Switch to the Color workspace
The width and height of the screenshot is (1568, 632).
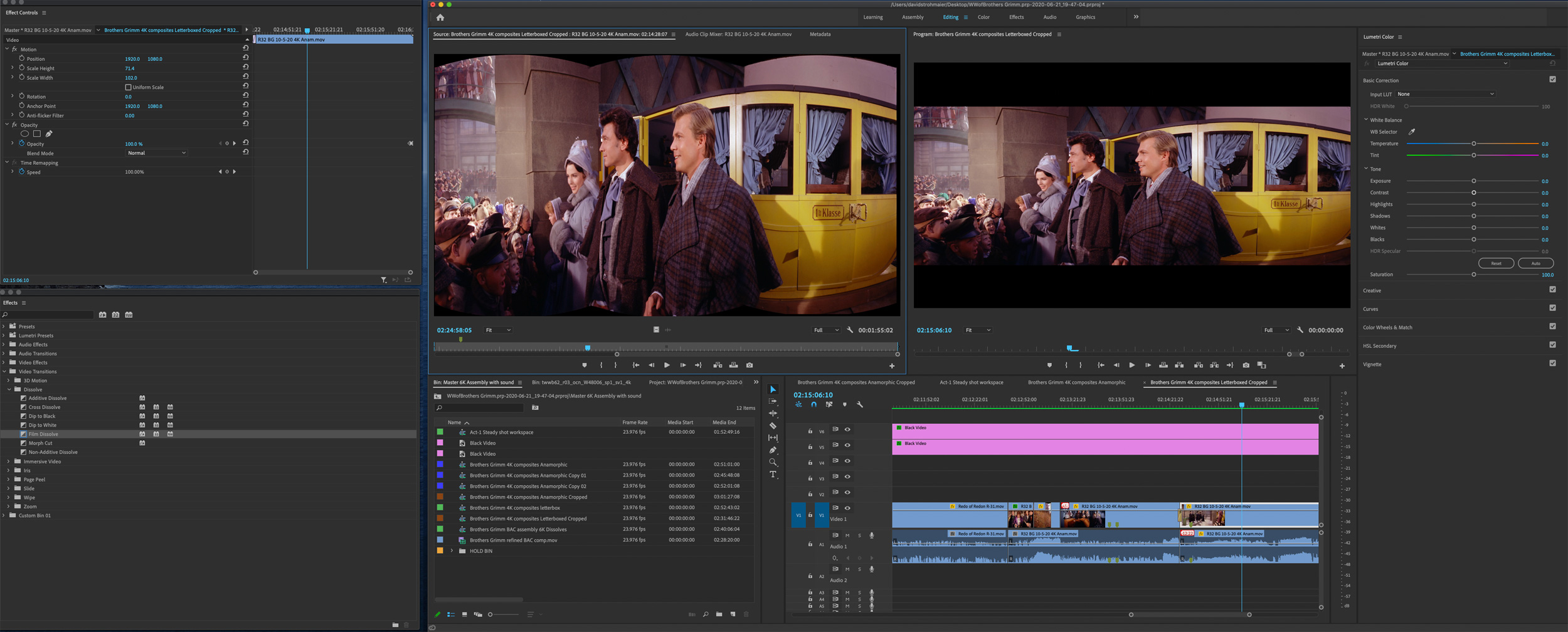click(983, 17)
